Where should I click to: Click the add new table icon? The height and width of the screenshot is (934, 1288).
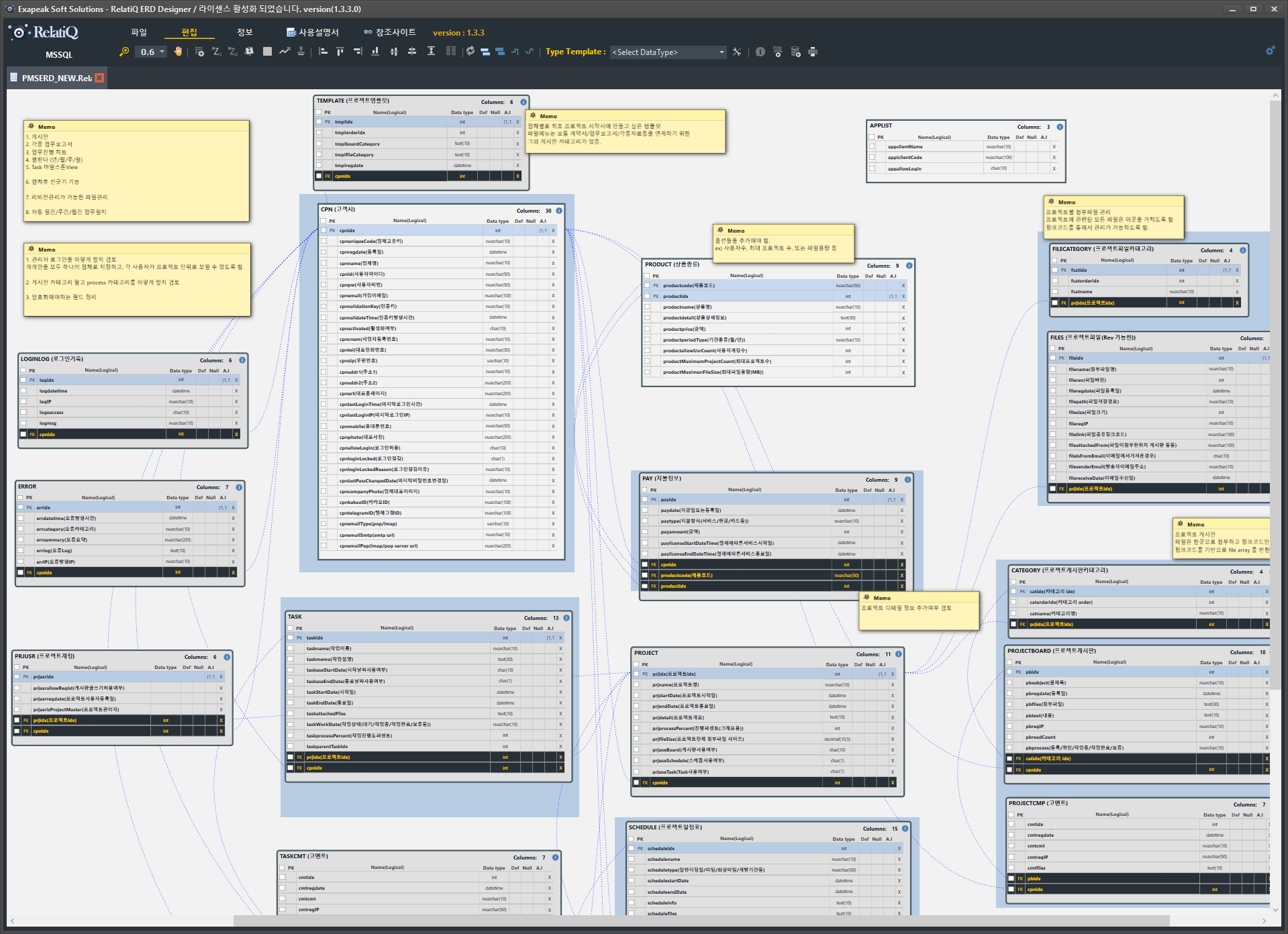(199, 52)
